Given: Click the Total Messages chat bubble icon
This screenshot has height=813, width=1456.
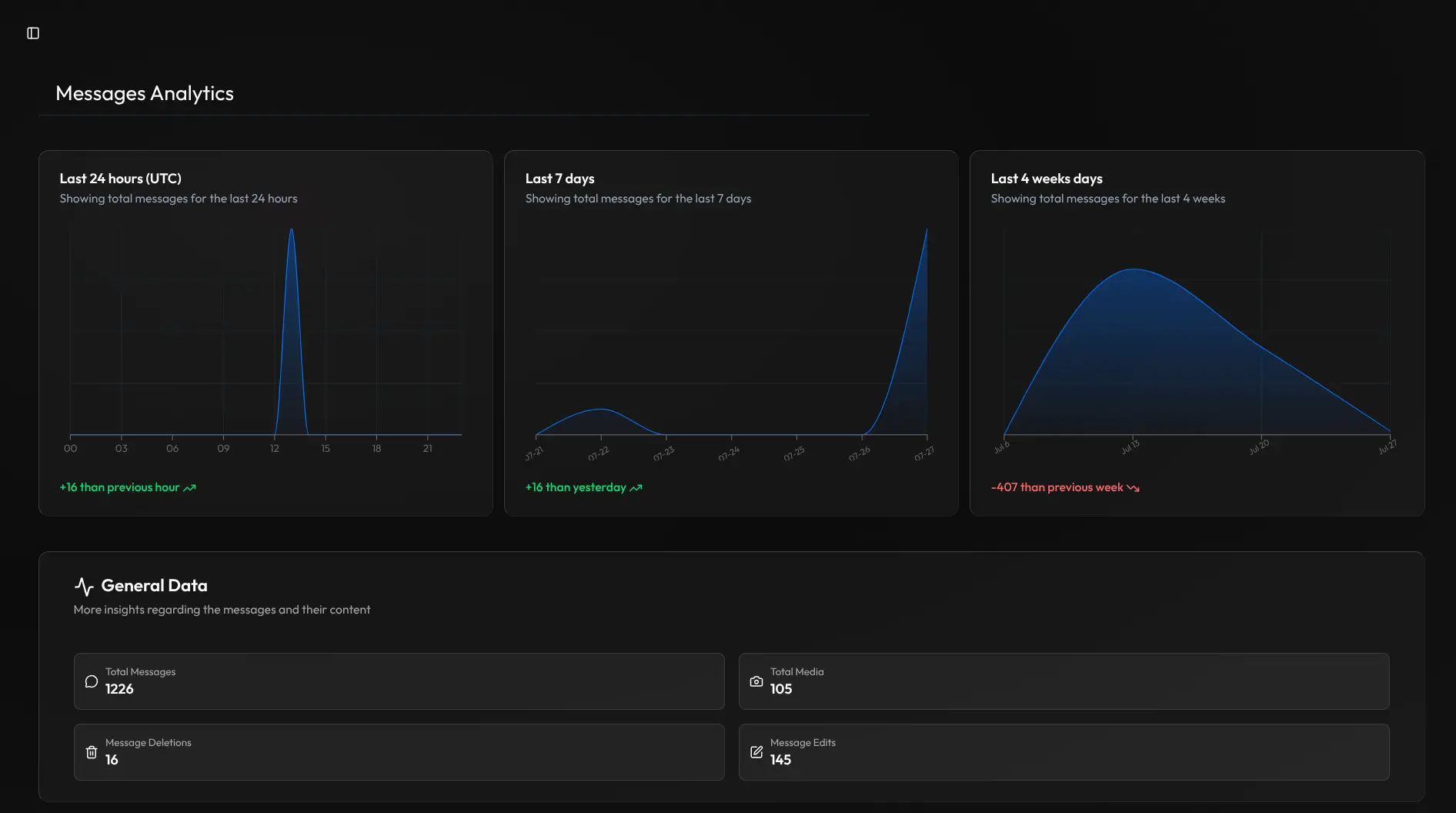Looking at the screenshot, I should point(92,681).
